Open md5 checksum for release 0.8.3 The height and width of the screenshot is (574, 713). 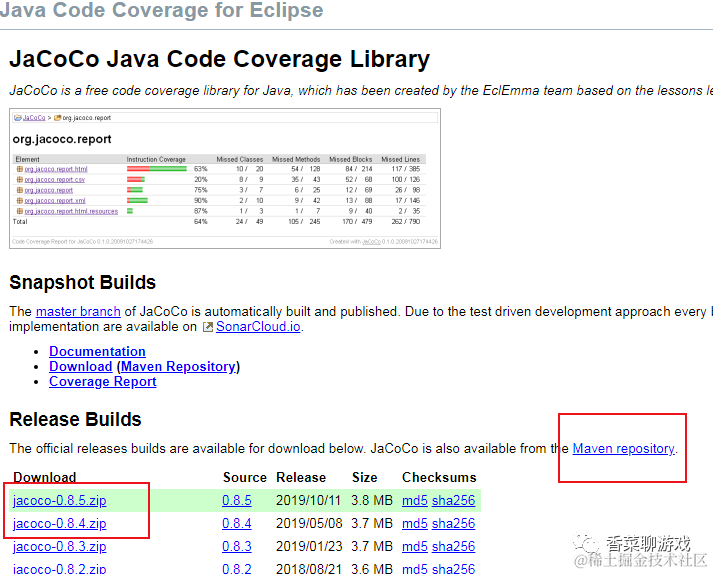tap(415, 546)
